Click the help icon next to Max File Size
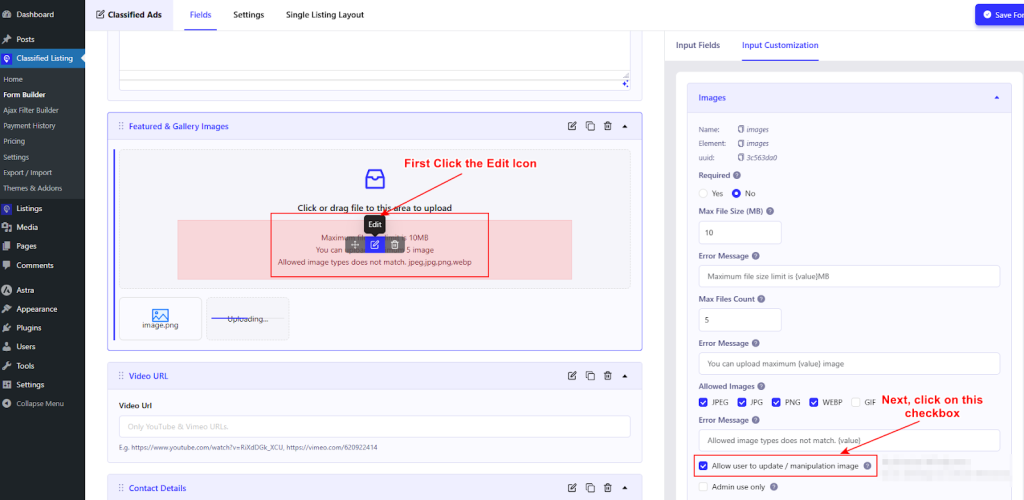Screen dimensions: 1024x500 click(x=769, y=211)
